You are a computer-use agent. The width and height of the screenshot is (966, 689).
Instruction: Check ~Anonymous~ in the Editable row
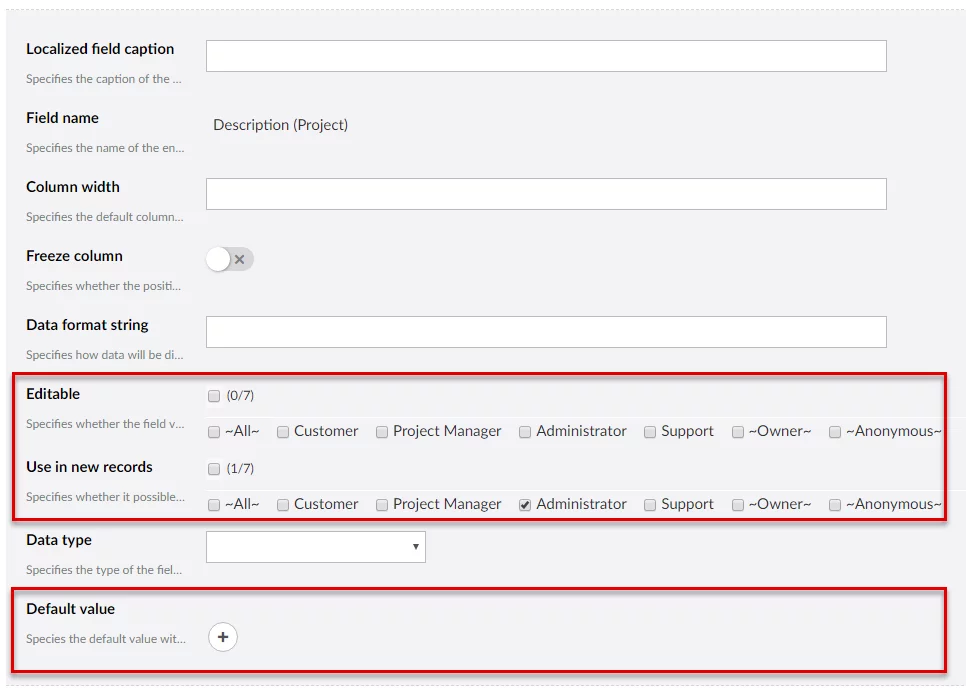tap(835, 432)
